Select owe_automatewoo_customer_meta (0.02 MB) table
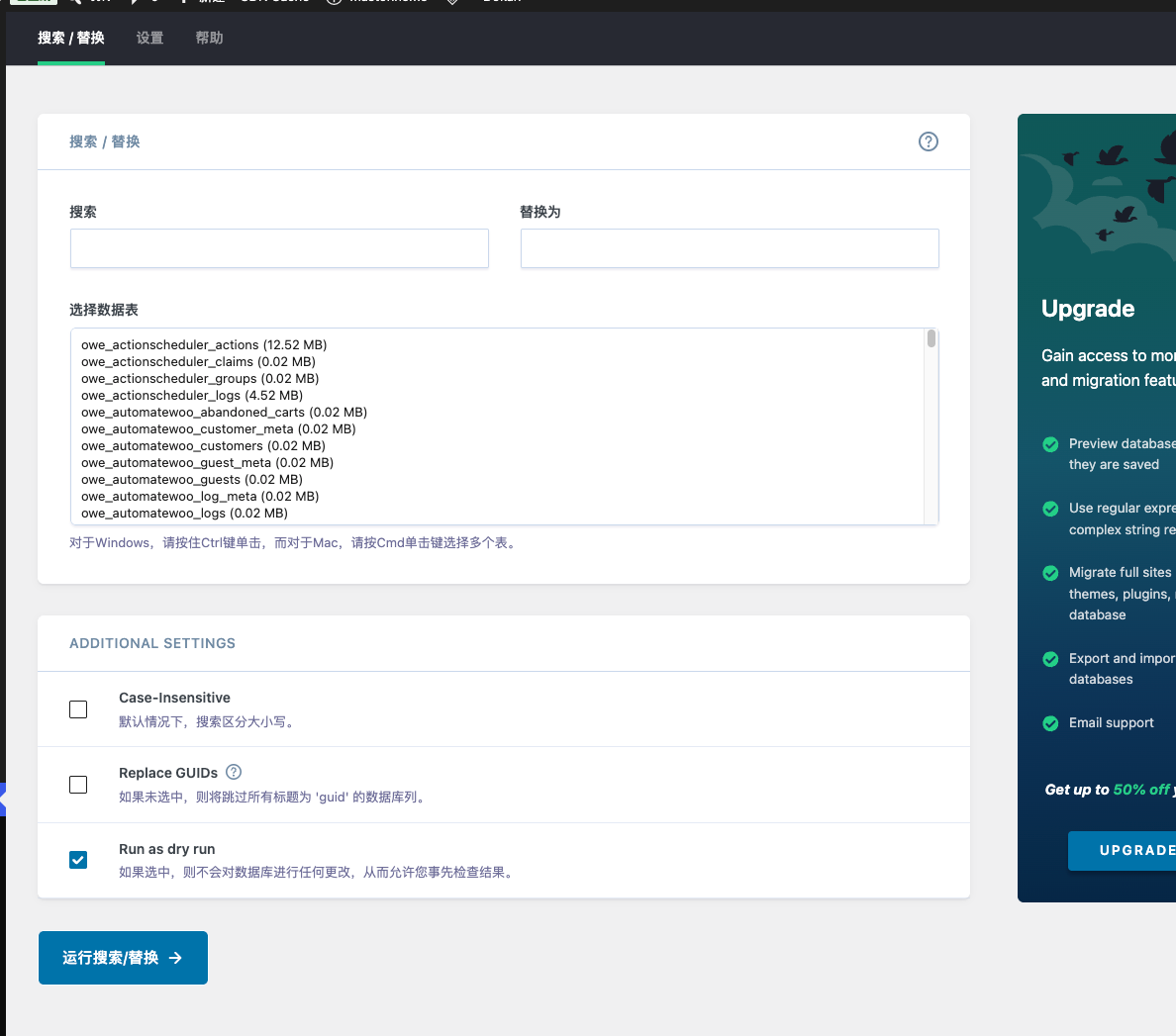 point(218,428)
